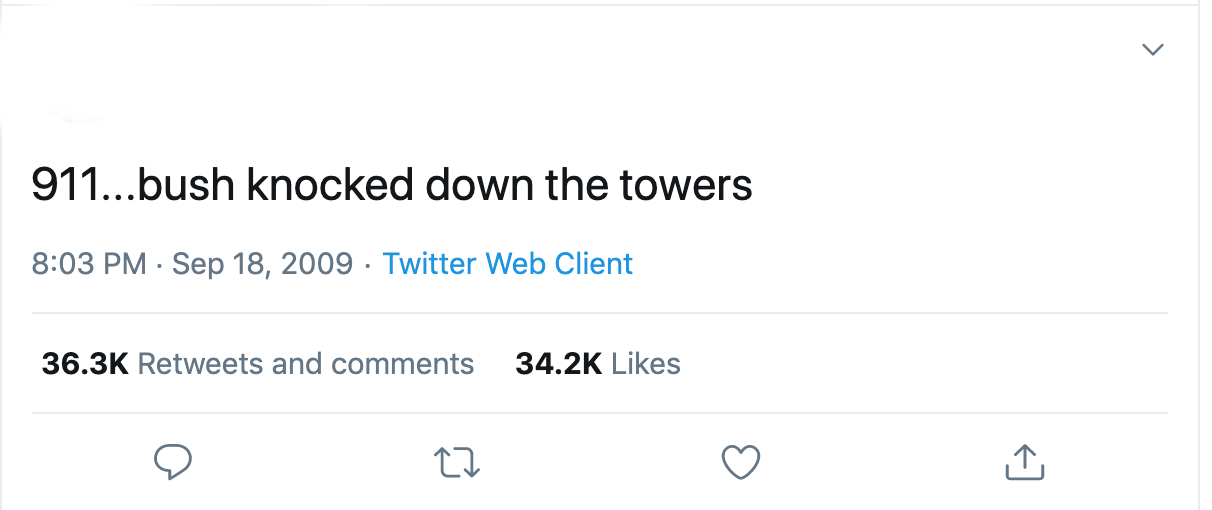Like the tweet with the heart icon

click(740, 462)
